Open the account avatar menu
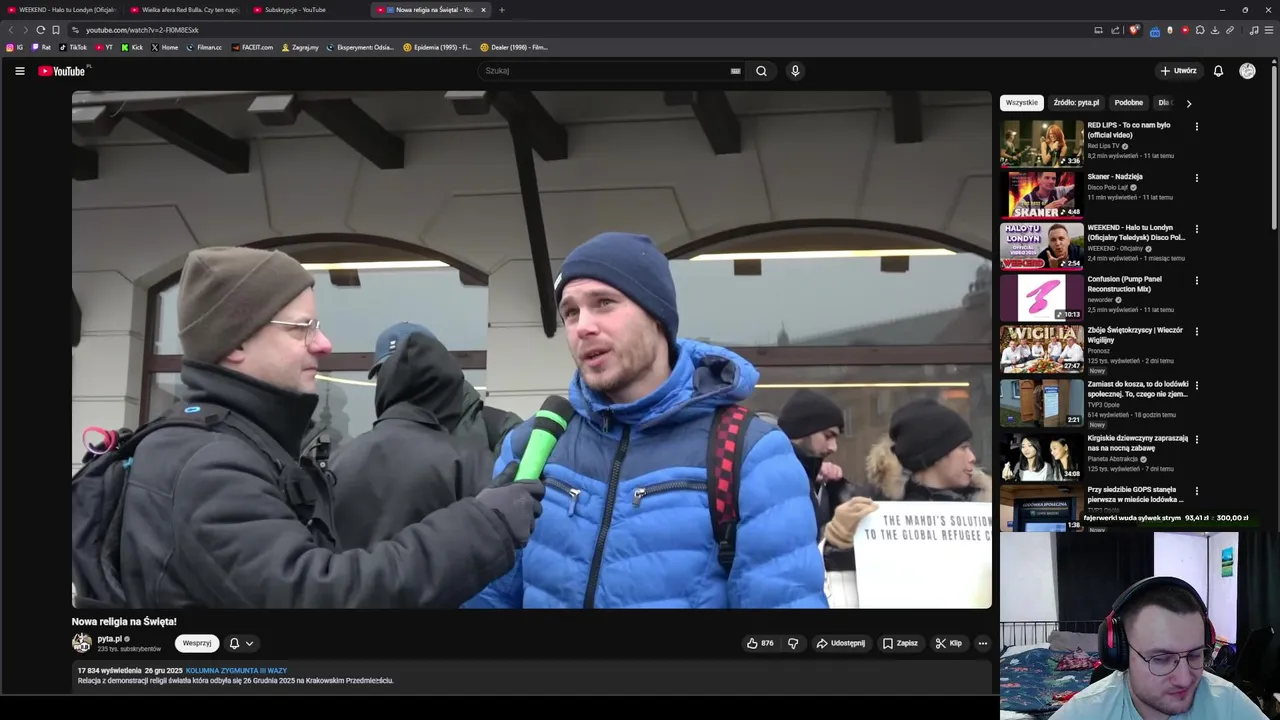This screenshot has width=1280, height=720. [x=1247, y=71]
